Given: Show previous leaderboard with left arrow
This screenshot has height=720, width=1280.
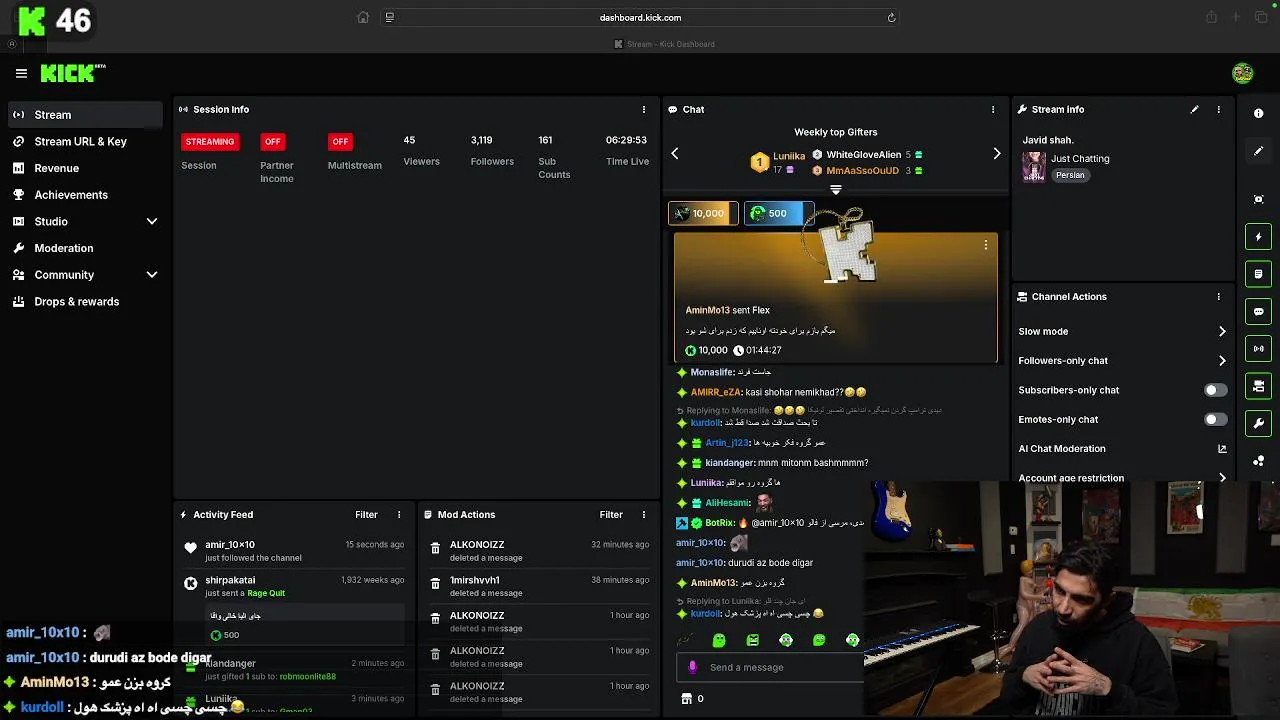Looking at the screenshot, I should tap(675, 153).
